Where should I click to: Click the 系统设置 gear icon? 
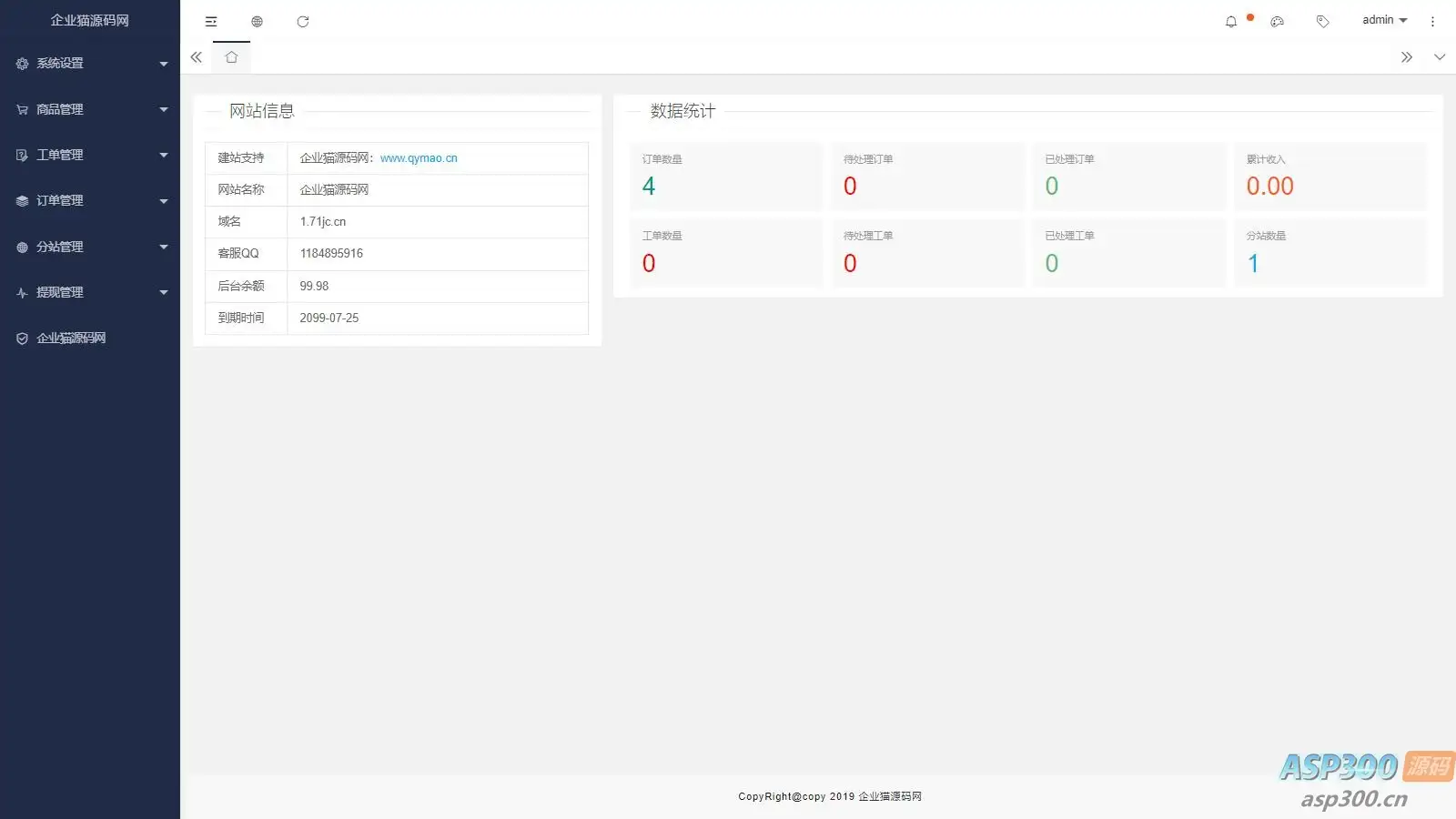point(22,64)
